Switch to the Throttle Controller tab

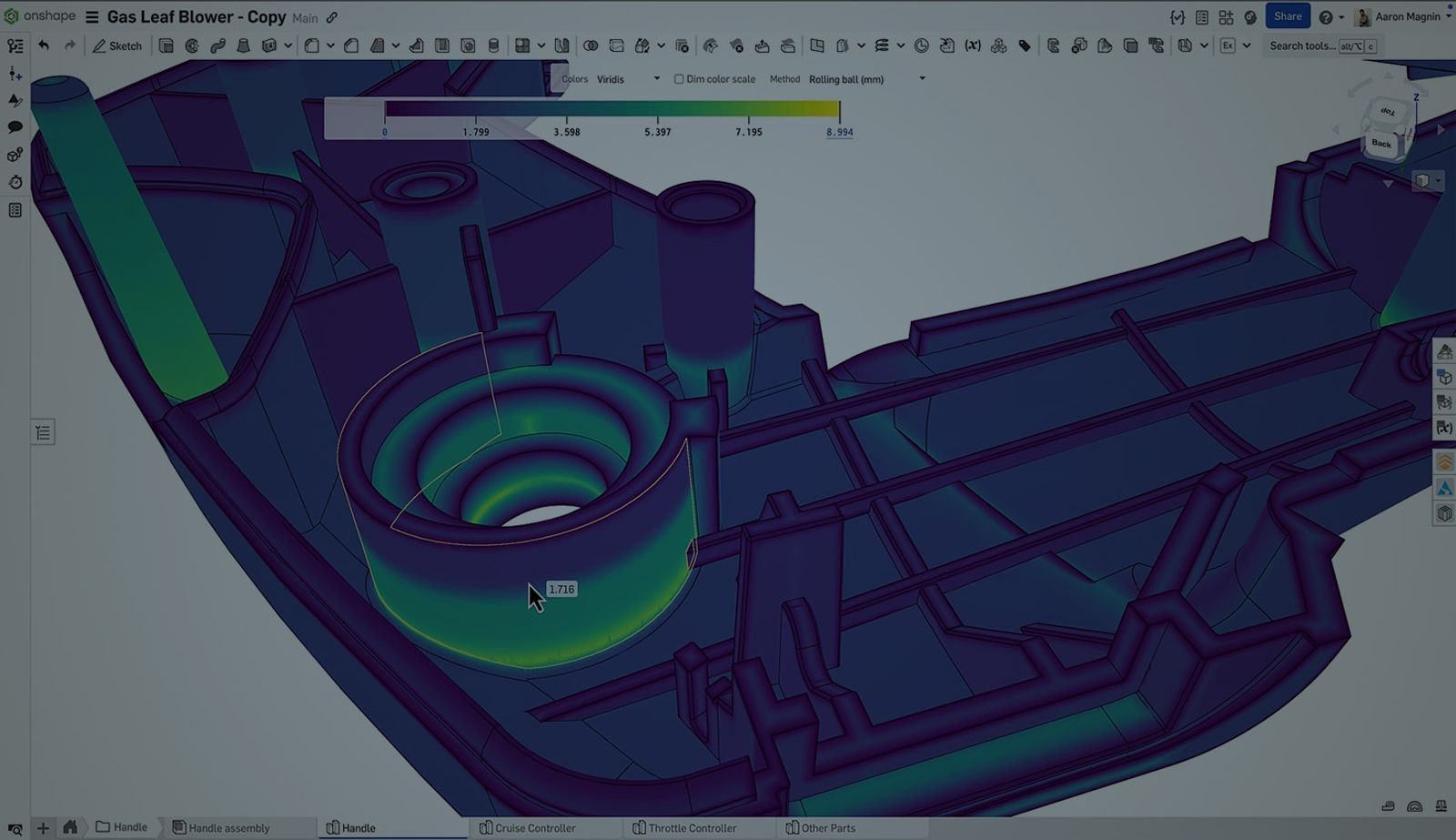(692, 828)
